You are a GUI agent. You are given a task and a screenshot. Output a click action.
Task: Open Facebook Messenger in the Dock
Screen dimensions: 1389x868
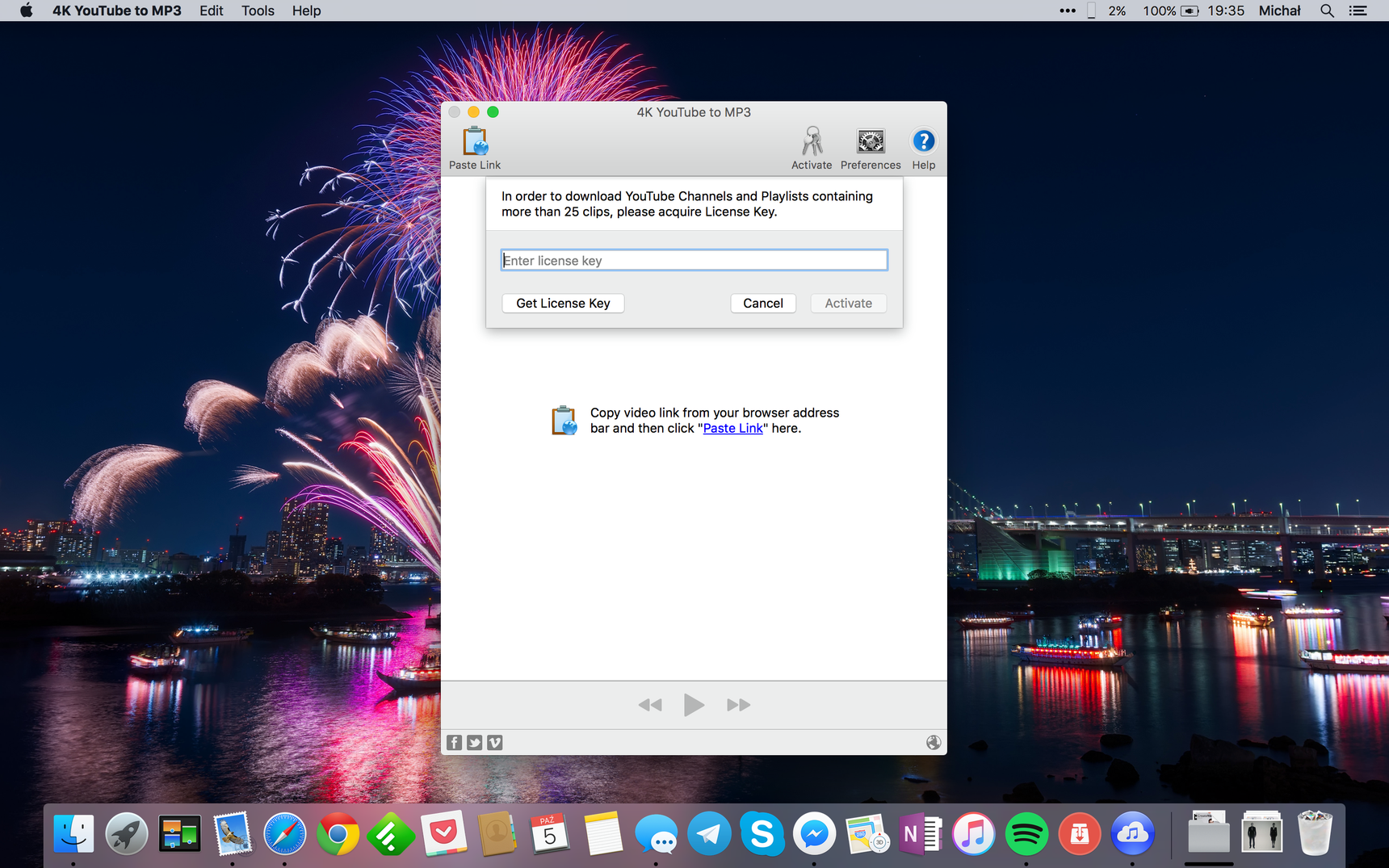click(x=814, y=834)
